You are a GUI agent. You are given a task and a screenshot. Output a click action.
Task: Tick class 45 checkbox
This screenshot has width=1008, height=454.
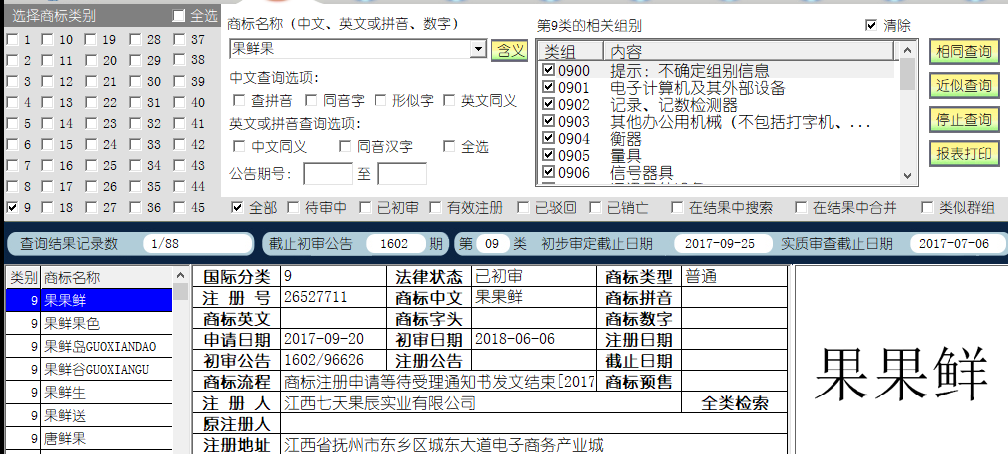[x=179, y=208]
